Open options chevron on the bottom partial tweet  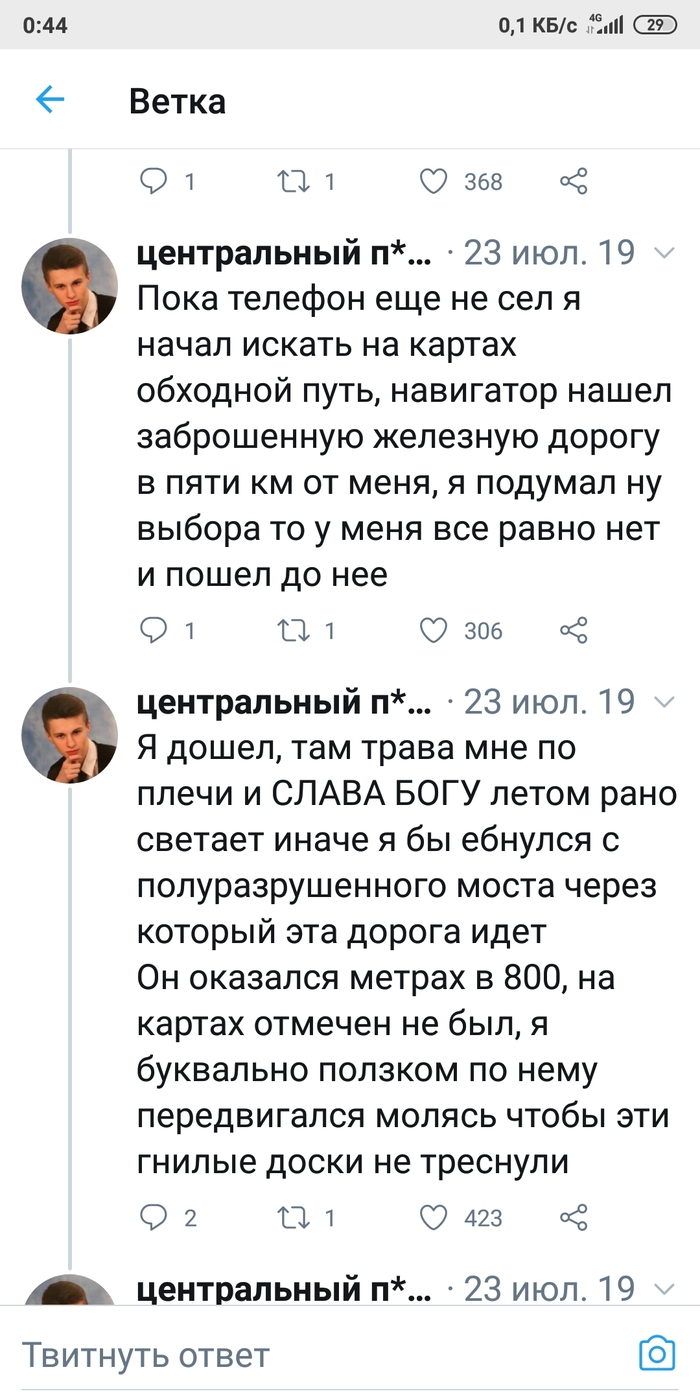664,1289
